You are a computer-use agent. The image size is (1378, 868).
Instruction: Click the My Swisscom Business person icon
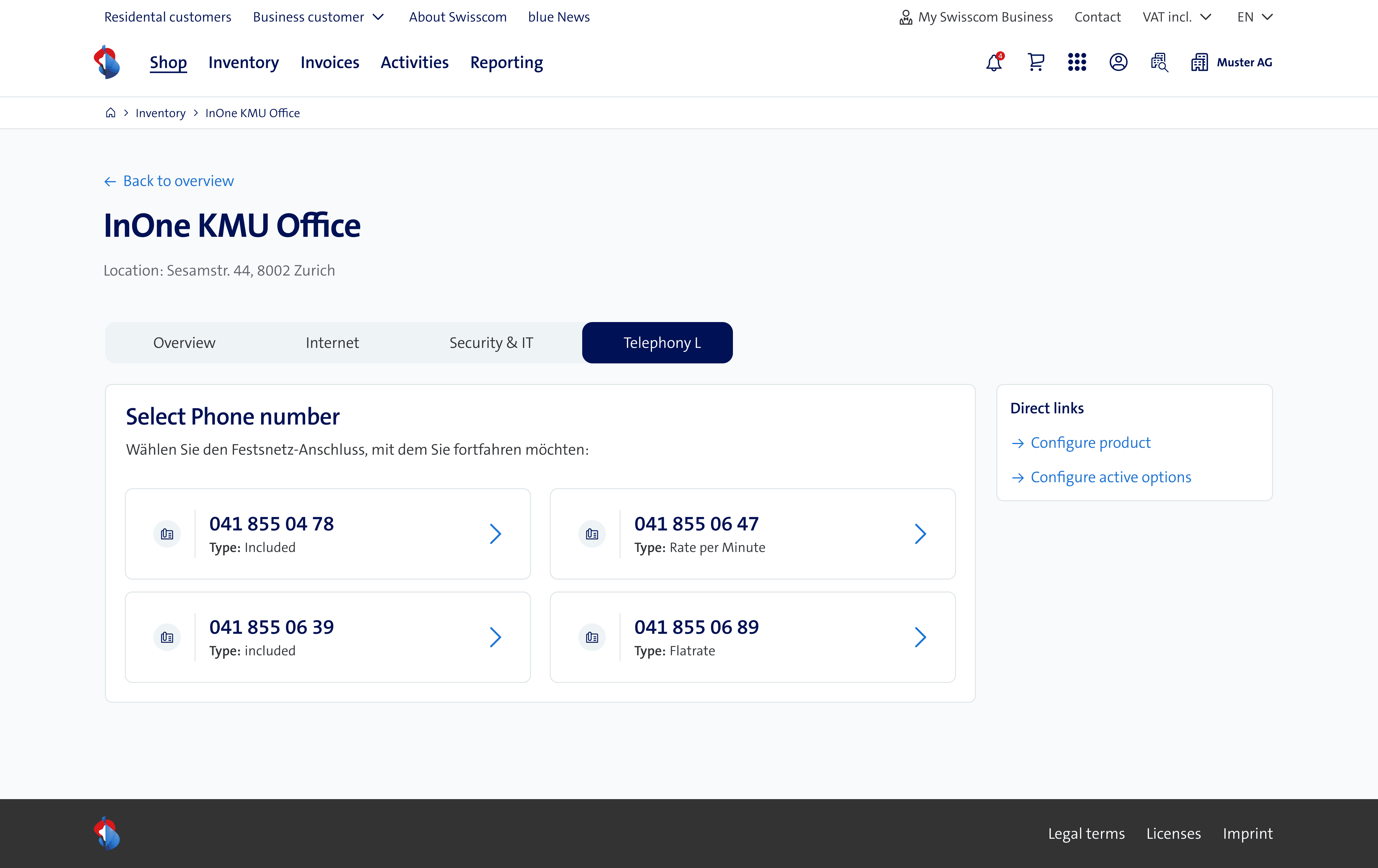[x=905, y=17]
